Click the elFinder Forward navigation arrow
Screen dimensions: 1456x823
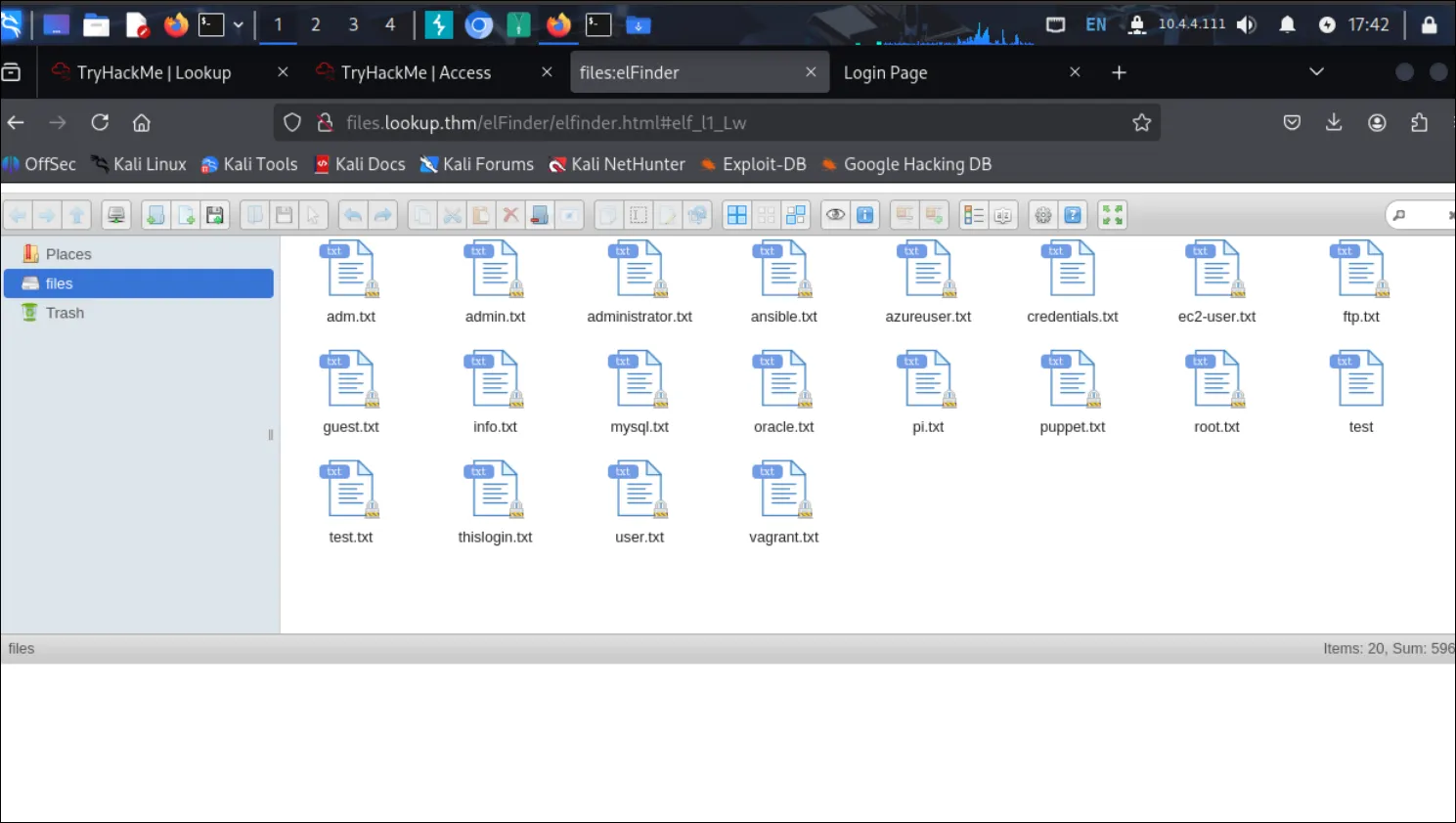click(47, 215)
